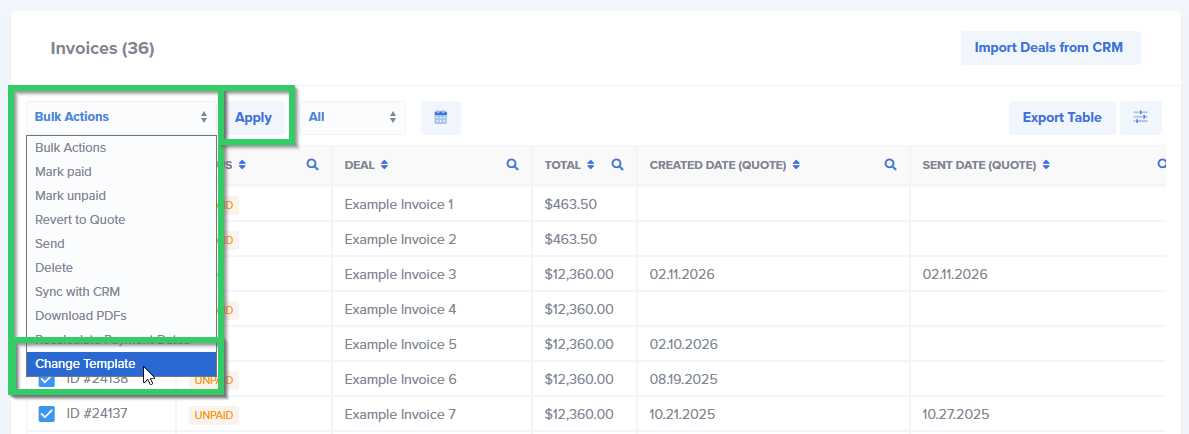This screenshot has height=434, width=1189.
Task: Click the Export Table button
Action: 1061,117
